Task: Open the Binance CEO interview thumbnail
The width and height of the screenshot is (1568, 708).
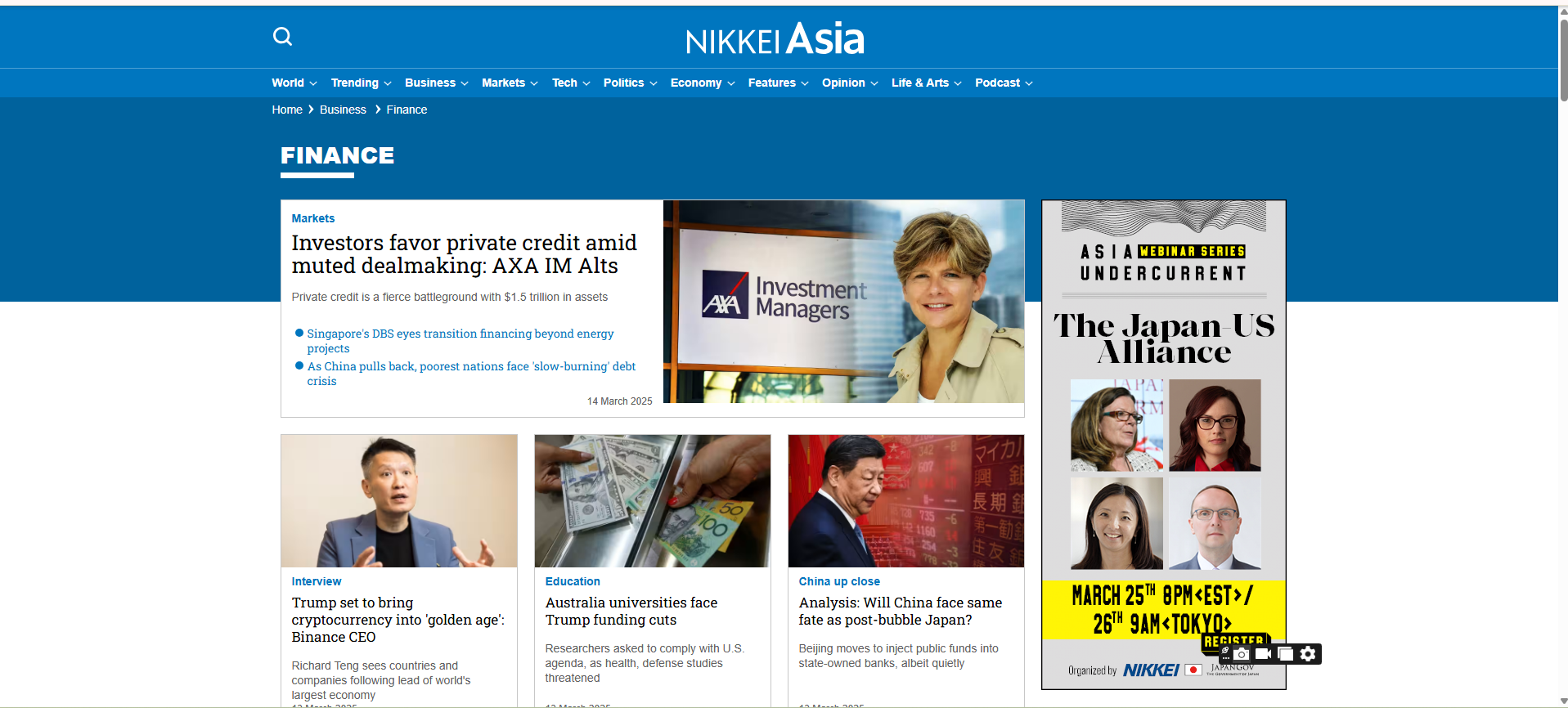Action: [399, 501]
